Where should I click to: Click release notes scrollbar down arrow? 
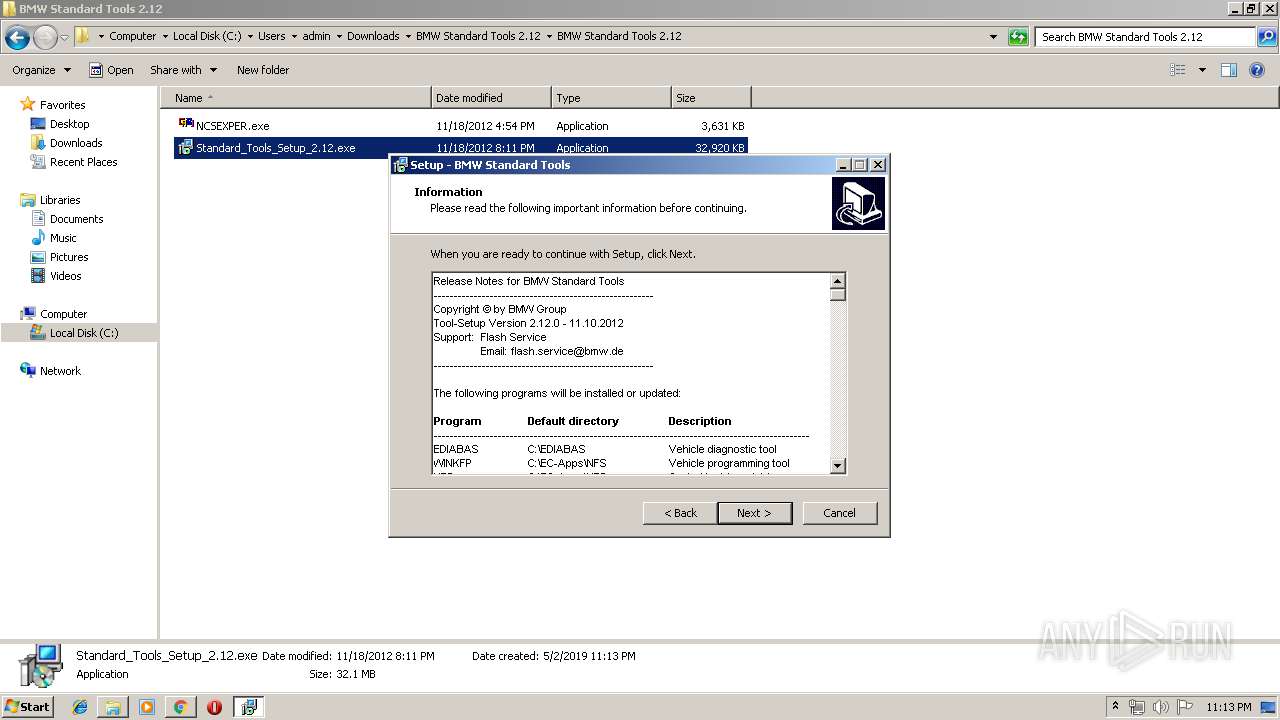pos(838,465)
